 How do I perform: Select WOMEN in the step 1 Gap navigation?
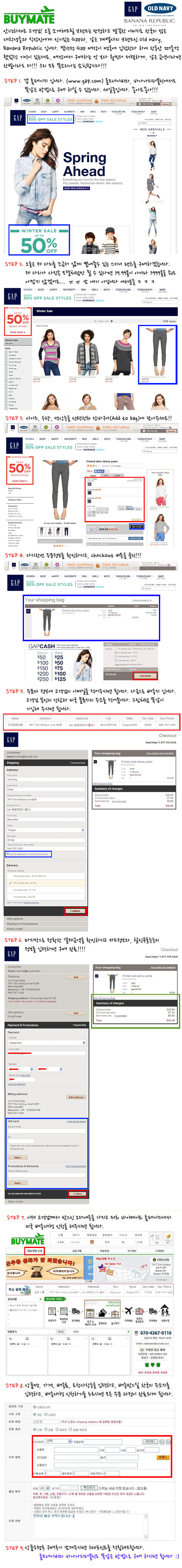tap(32, 111)
